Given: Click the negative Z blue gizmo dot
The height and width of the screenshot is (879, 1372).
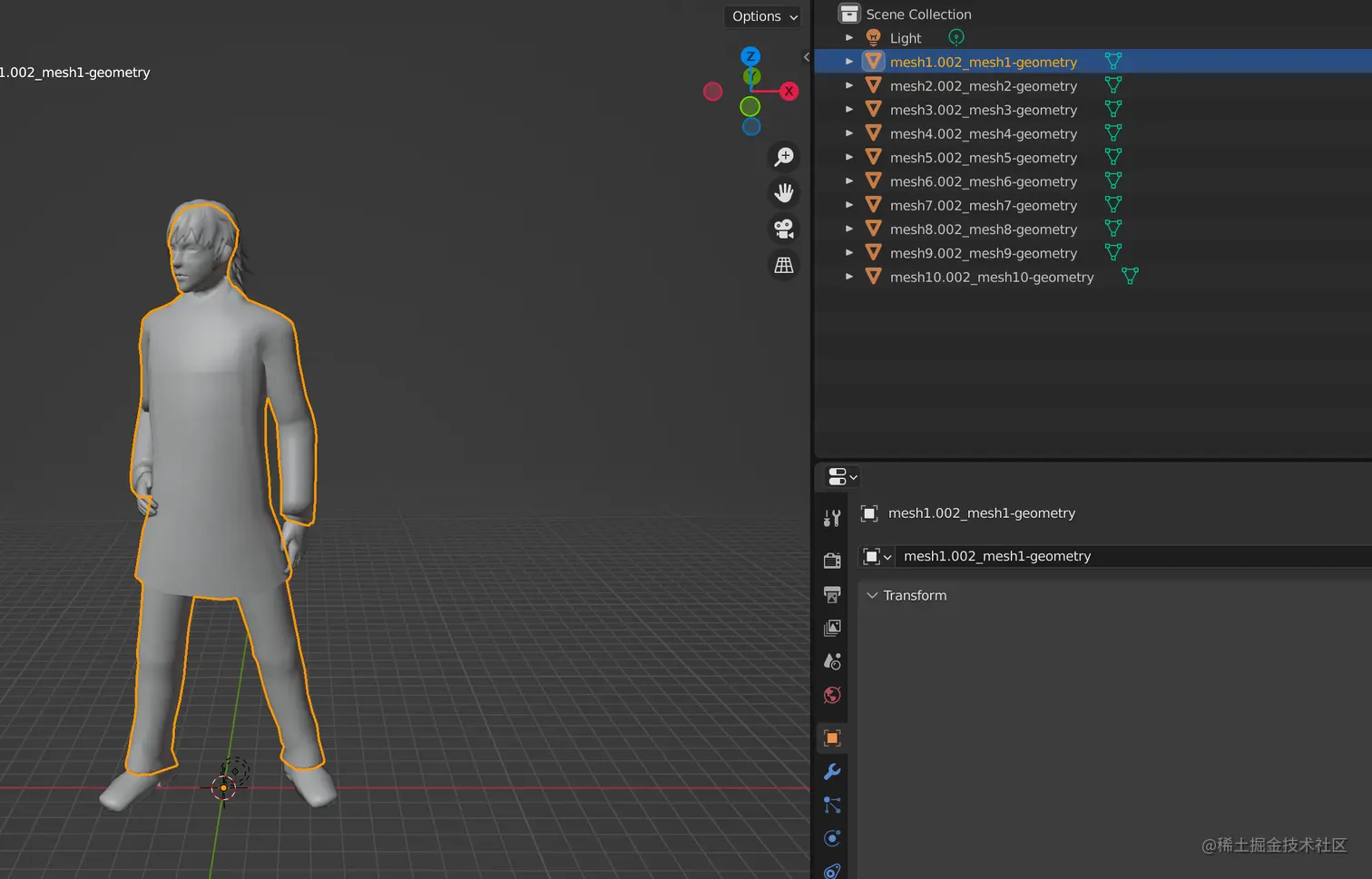Looking at the screenshot, I should pyautogui.click(x=751, y=127).
